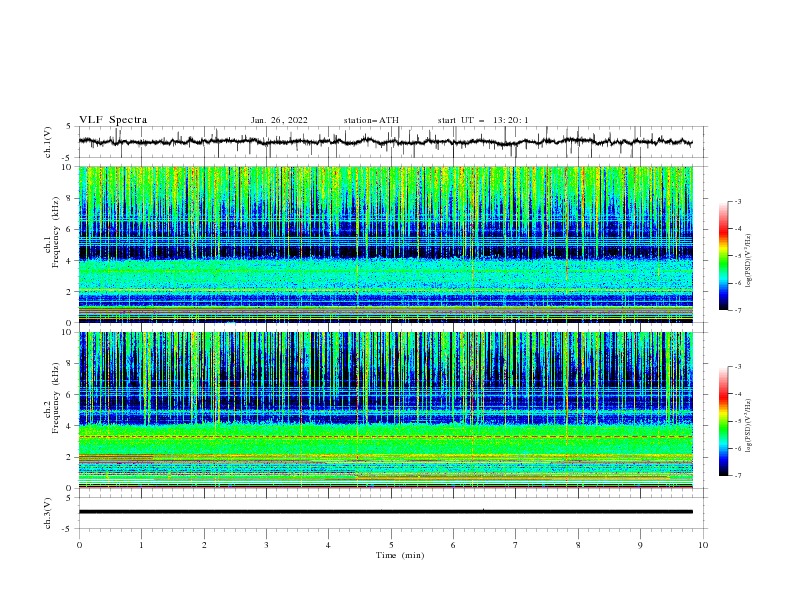Click the '10' tick on time axis

tap(703, 545)
